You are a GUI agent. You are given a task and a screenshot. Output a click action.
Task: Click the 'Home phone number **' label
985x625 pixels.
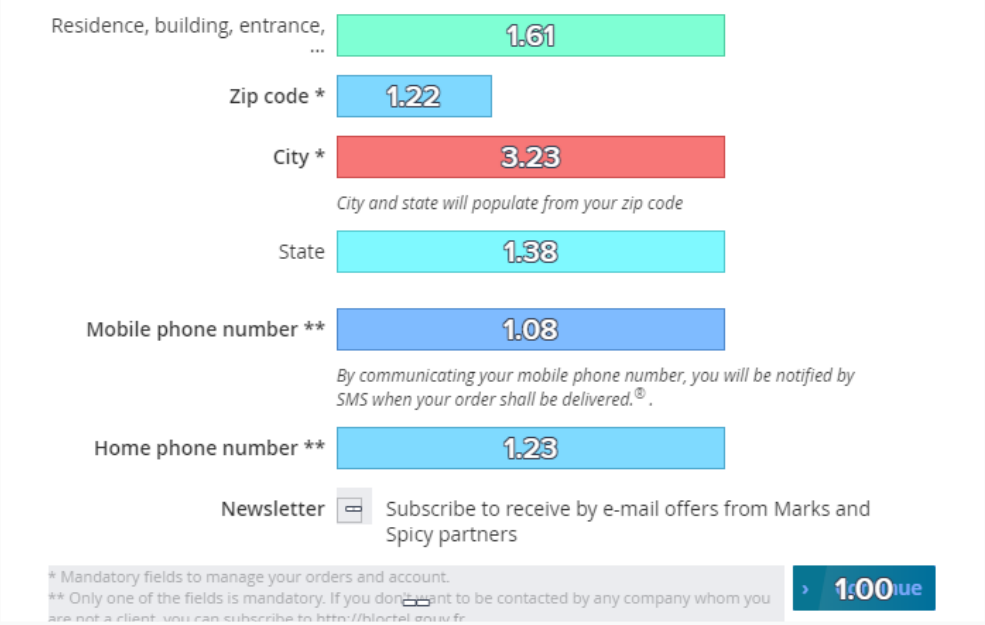pos(209,448)
